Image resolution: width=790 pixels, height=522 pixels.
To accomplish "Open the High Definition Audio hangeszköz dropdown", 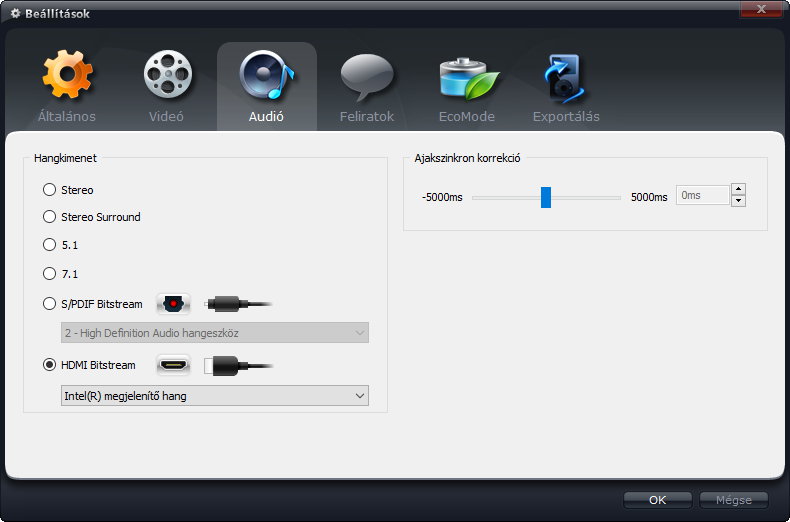I will 215,333.
